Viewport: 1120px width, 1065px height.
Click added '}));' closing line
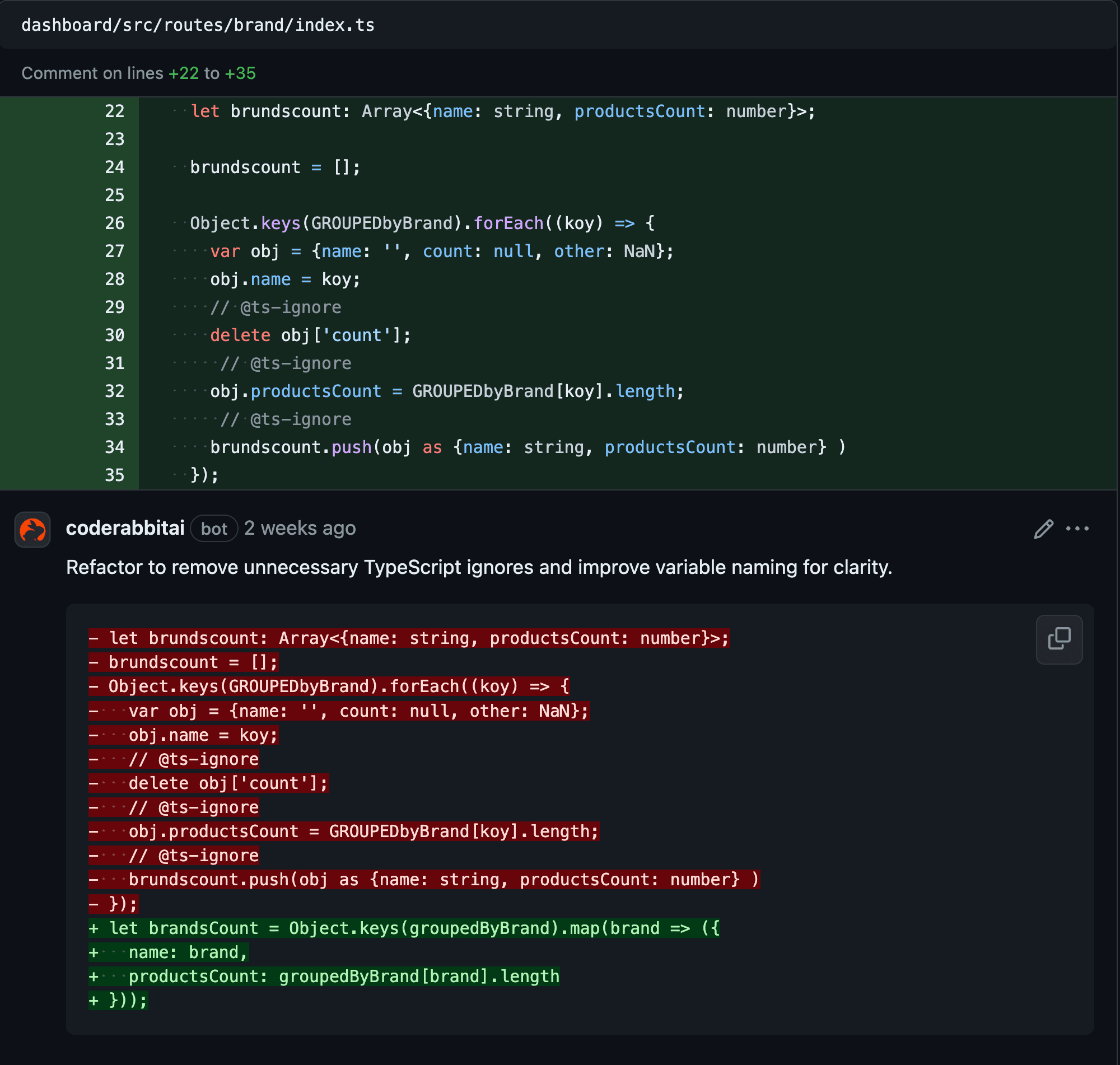coord(118,1000)
